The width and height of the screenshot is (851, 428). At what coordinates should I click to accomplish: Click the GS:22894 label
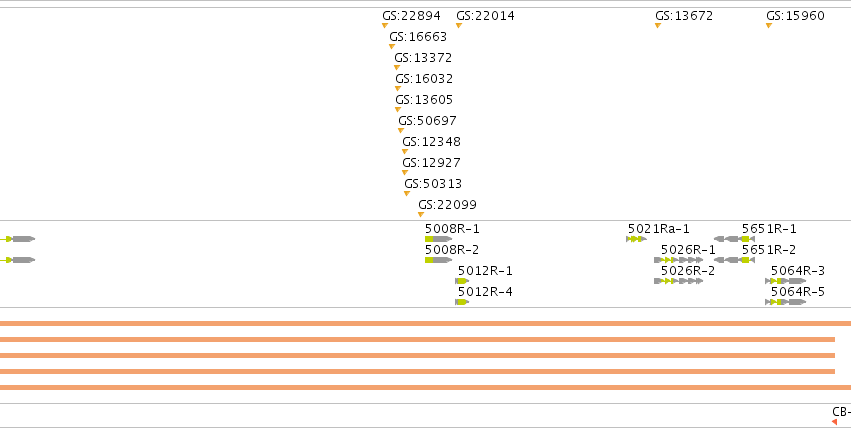(411, 16)
